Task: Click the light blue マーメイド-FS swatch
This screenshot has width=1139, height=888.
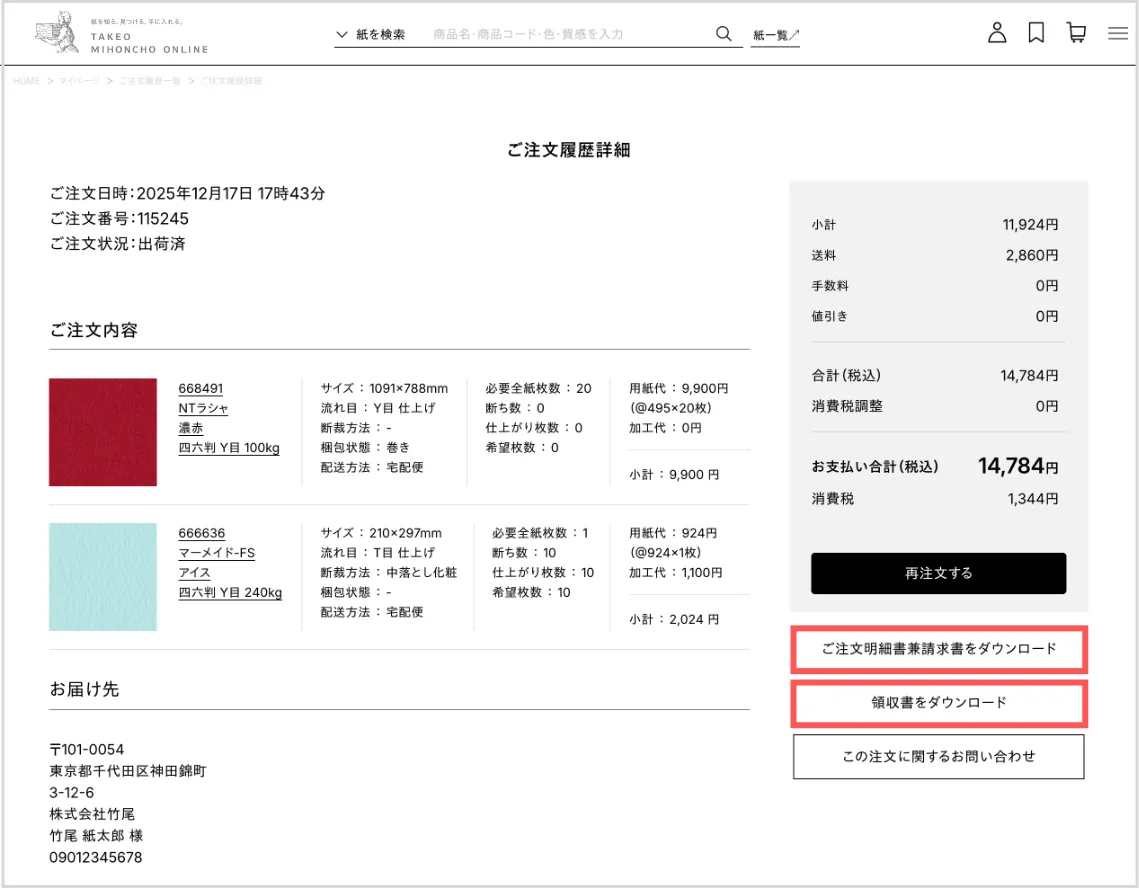Action: pyautogui.click(x=103, y=577)
